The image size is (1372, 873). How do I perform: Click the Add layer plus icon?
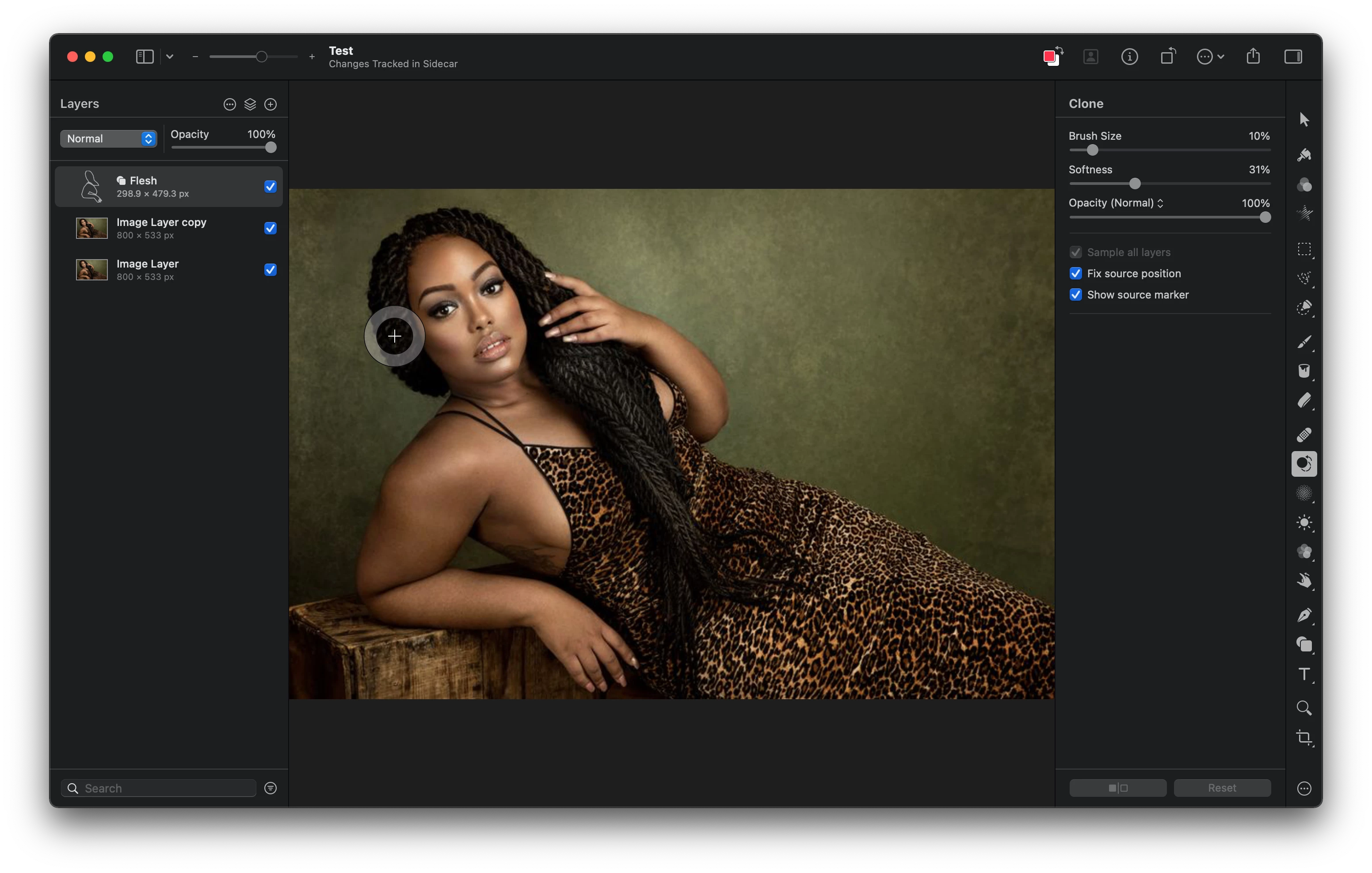coord(271,104)
